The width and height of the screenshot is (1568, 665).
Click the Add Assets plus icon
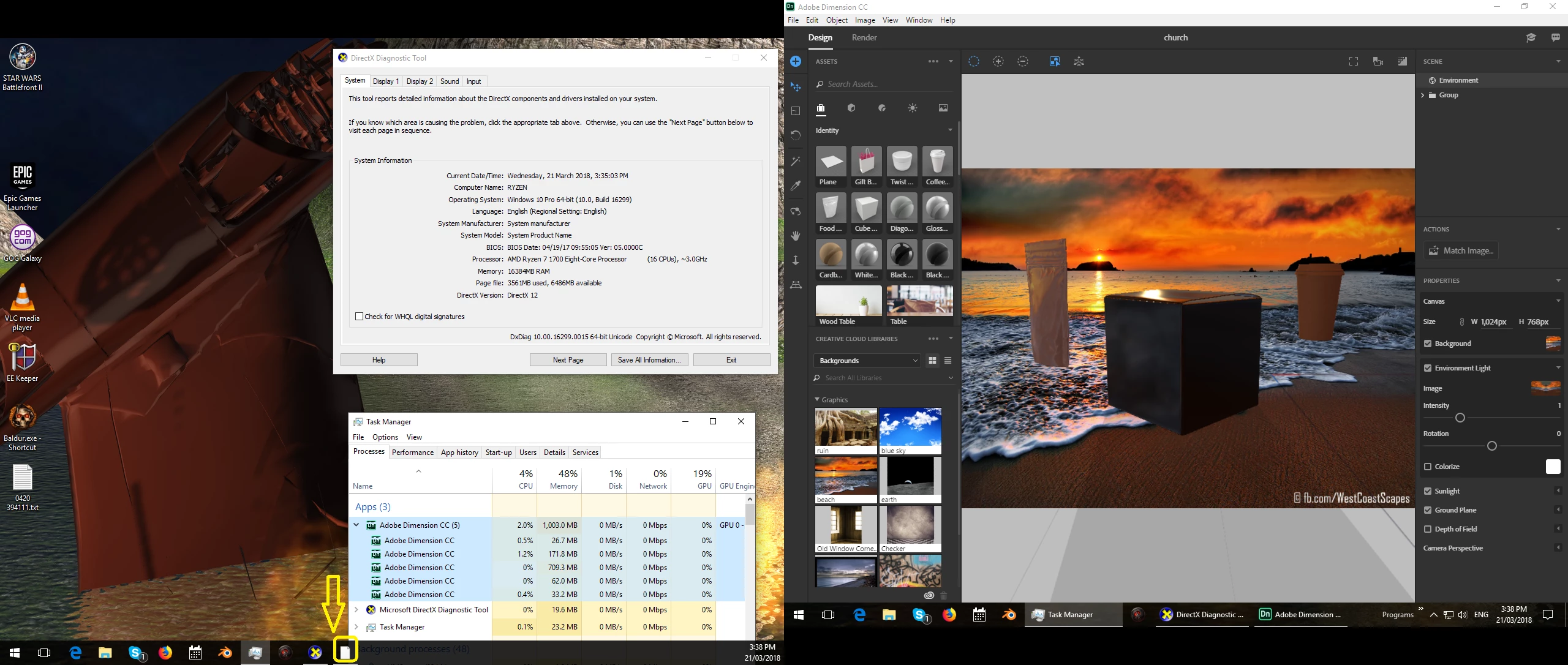[x=796, y=61]
